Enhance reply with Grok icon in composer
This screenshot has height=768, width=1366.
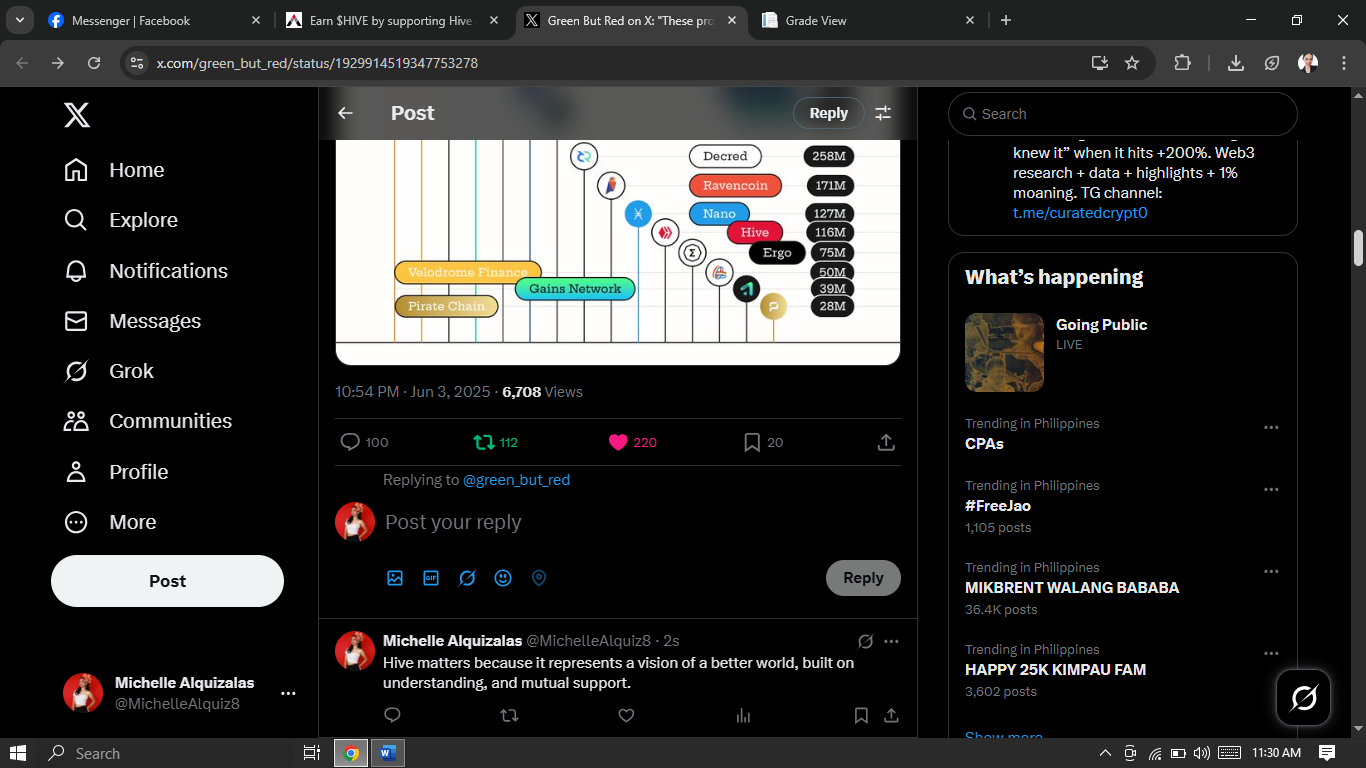[x=467, y=578]
